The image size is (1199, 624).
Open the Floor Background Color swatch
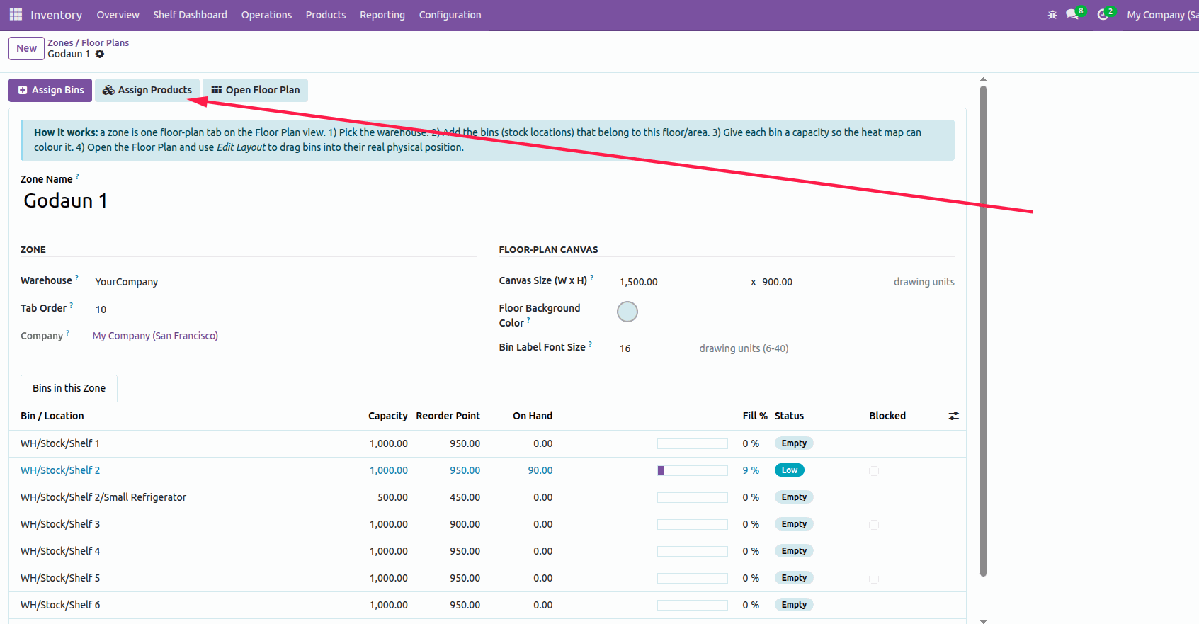point(627,312)
